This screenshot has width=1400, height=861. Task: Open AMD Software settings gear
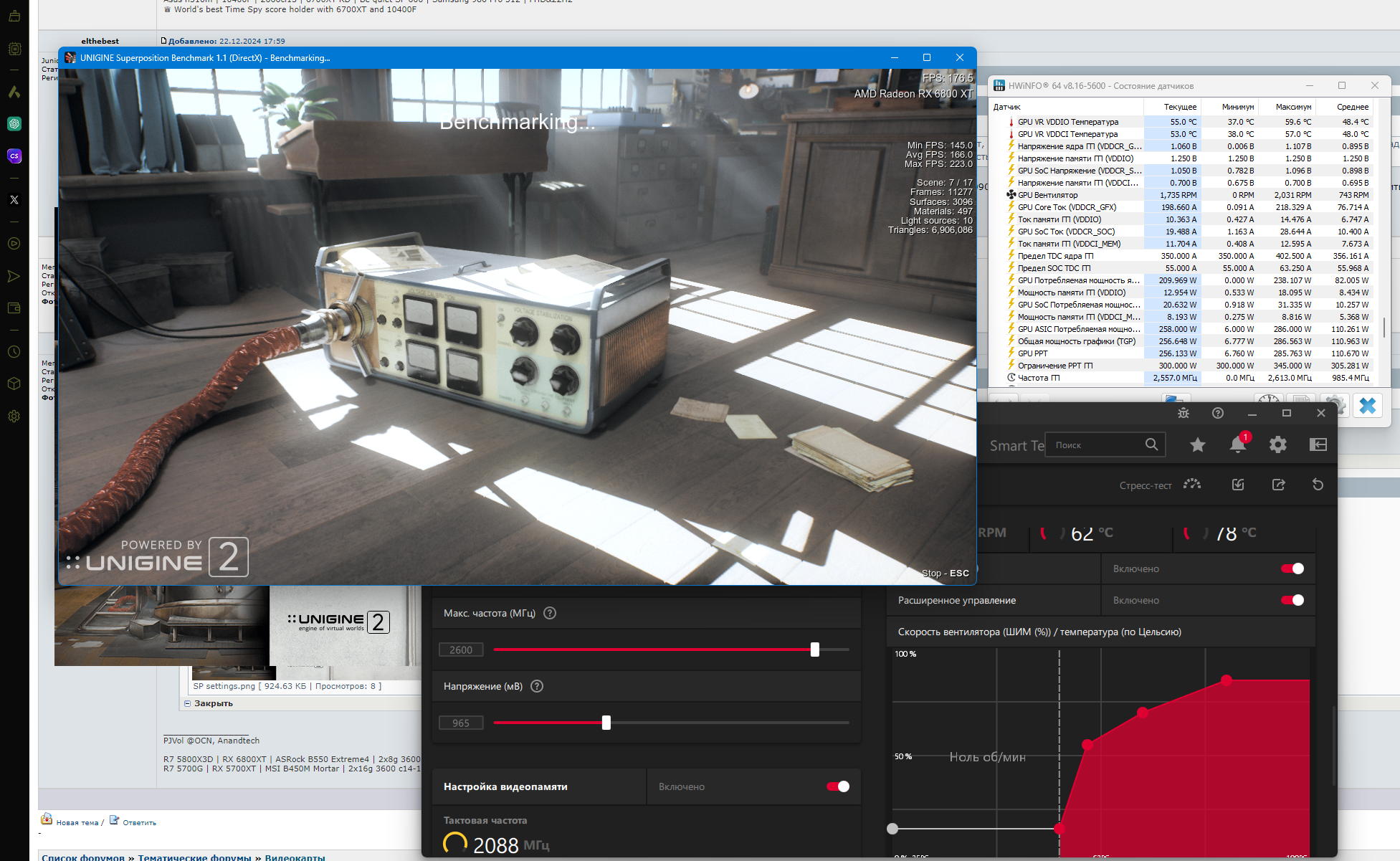point(1277,444)
